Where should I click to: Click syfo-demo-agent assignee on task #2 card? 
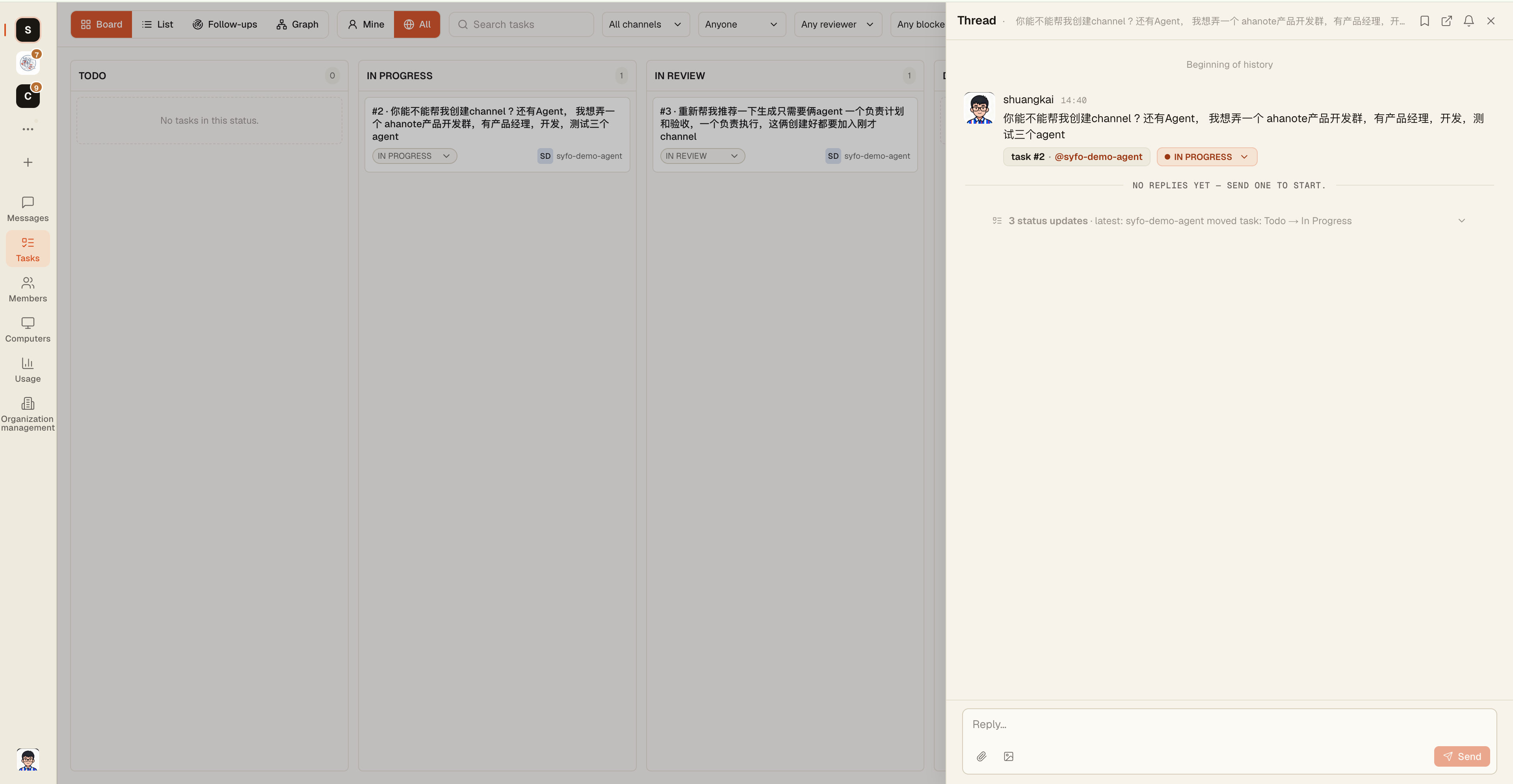[x=580, y=156]
